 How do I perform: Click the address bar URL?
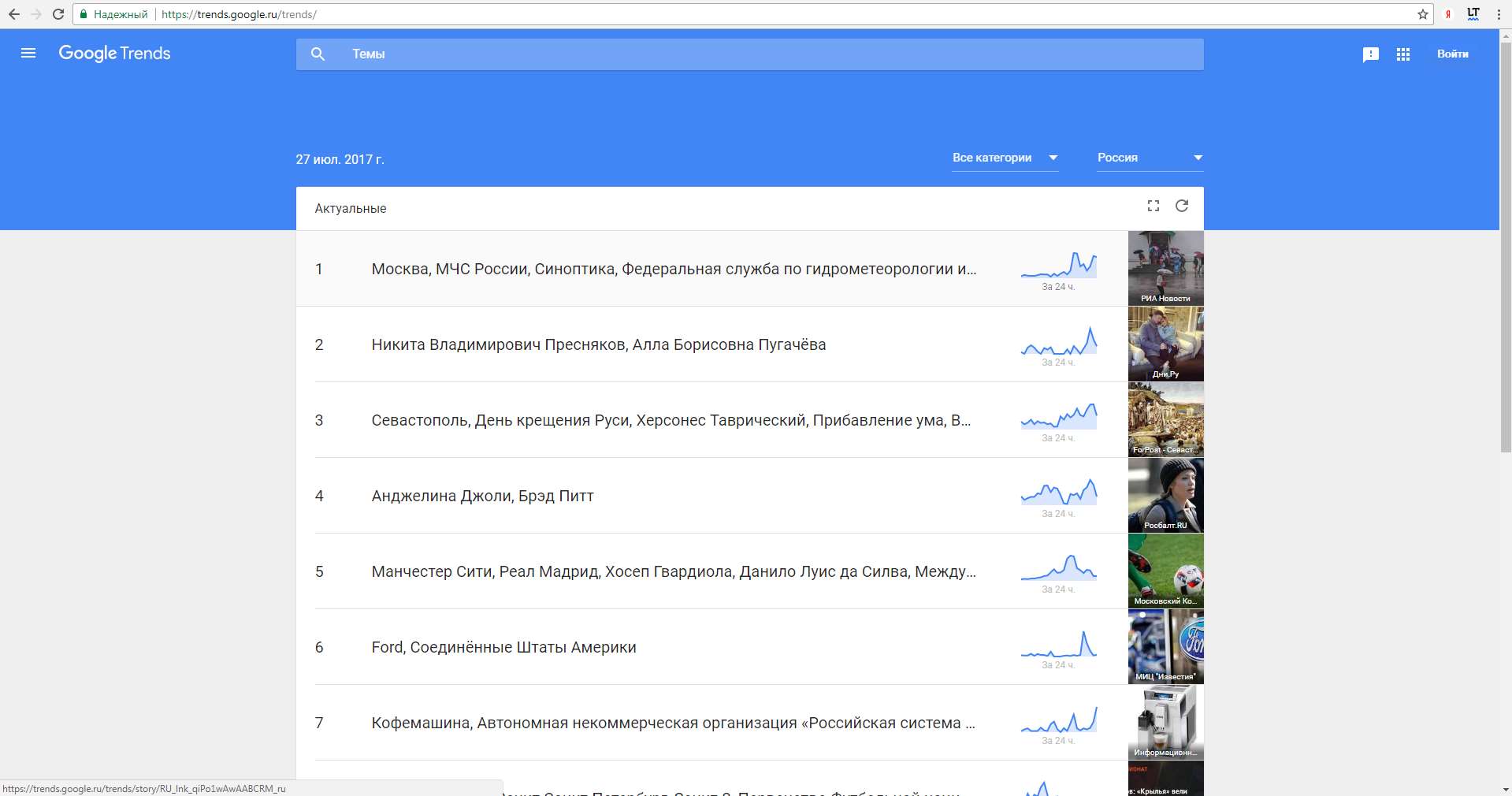239,14
